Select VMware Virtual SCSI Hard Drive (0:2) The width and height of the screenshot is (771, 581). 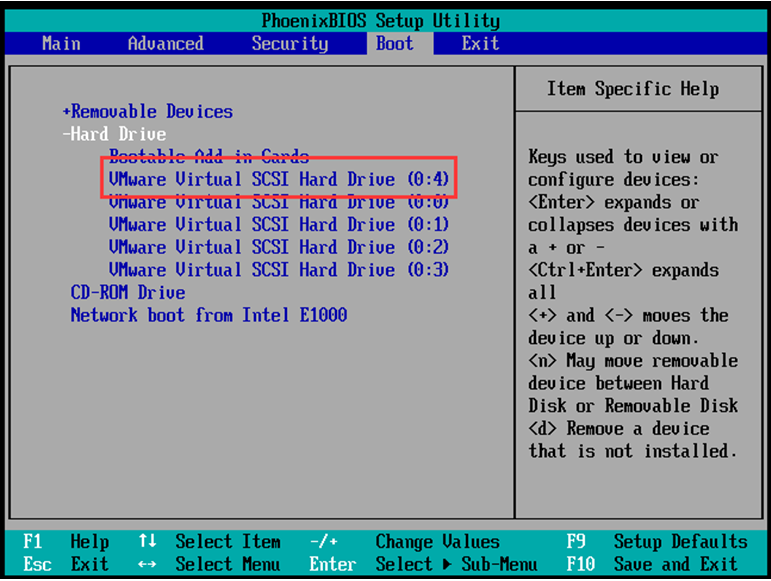[279, 247]
